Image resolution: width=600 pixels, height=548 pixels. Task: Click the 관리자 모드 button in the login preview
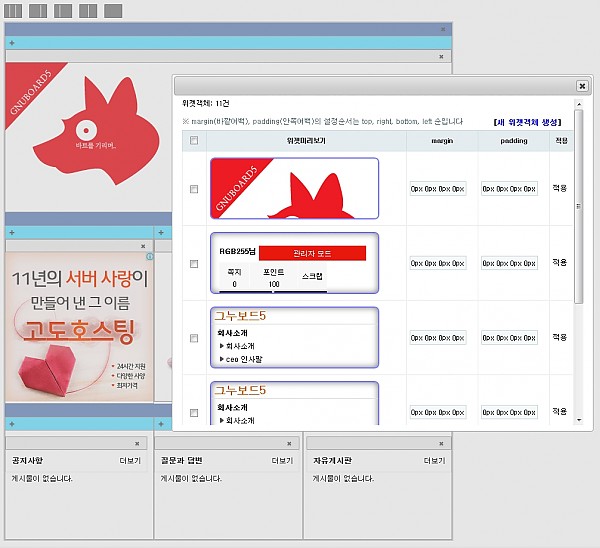click(312, 253)
